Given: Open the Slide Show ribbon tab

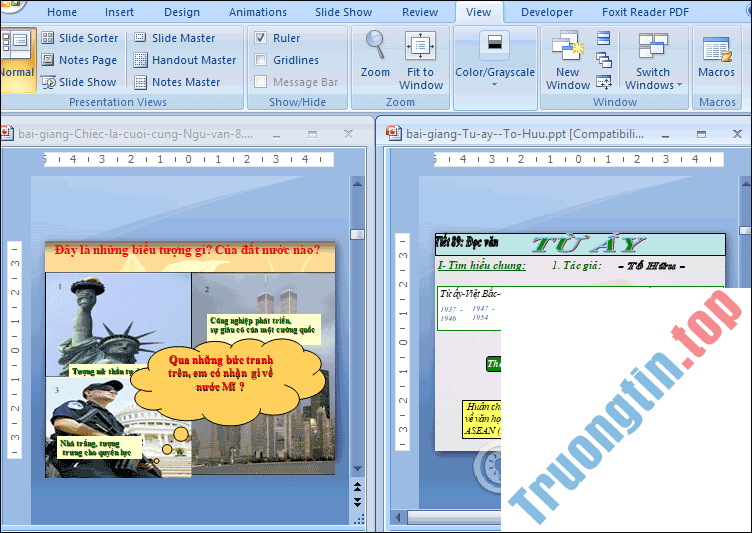Looking at the screenshot, I should (343, 12).
